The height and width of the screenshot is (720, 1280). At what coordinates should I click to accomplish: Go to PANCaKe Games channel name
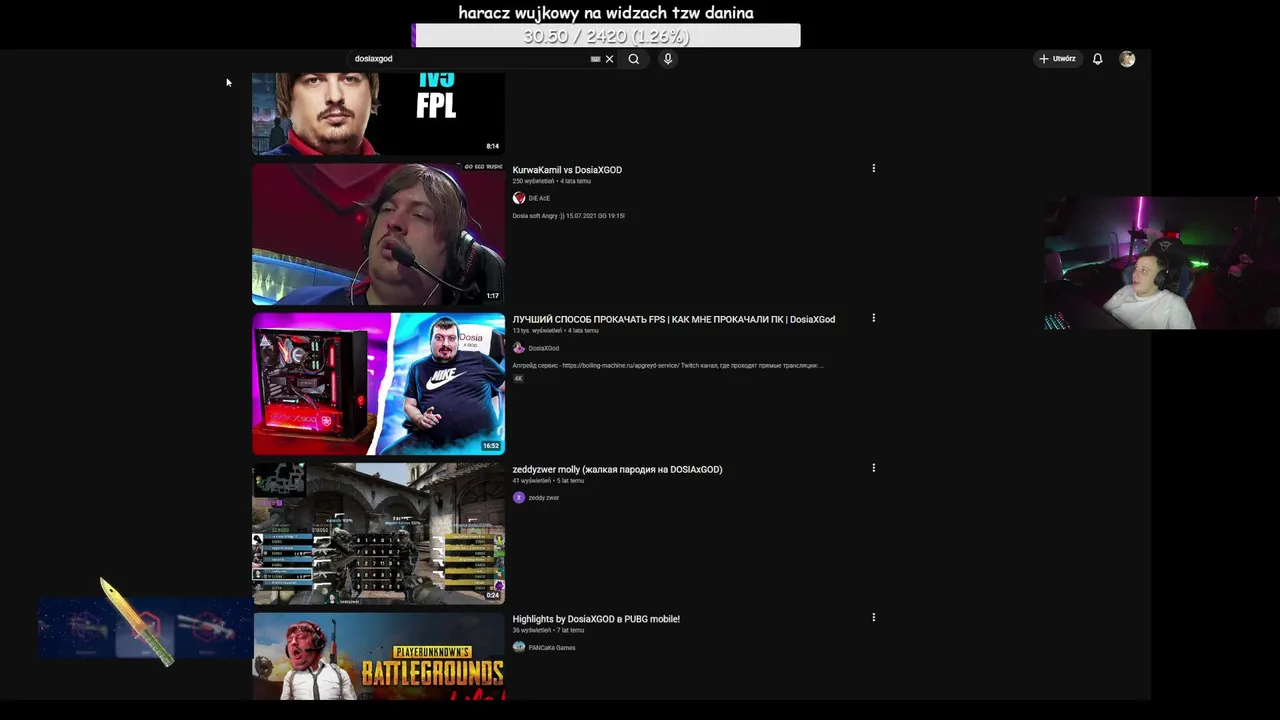click(x=551, y=647)
